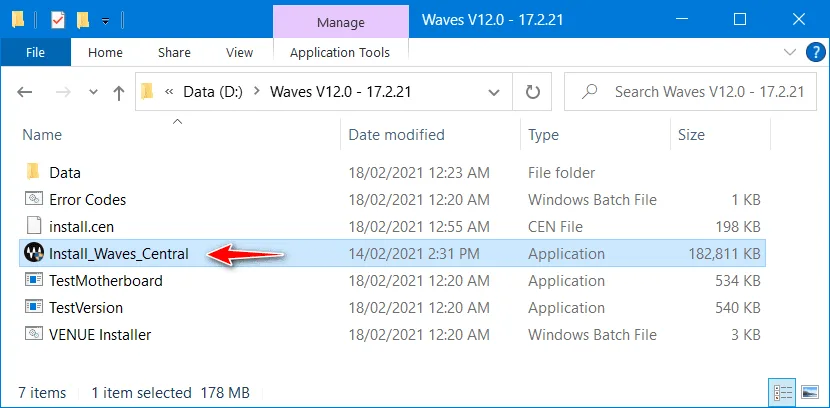Expand the ribbon with the chevron arrow
This screenshot has height=408, width=830.
[x=790, y=52]
